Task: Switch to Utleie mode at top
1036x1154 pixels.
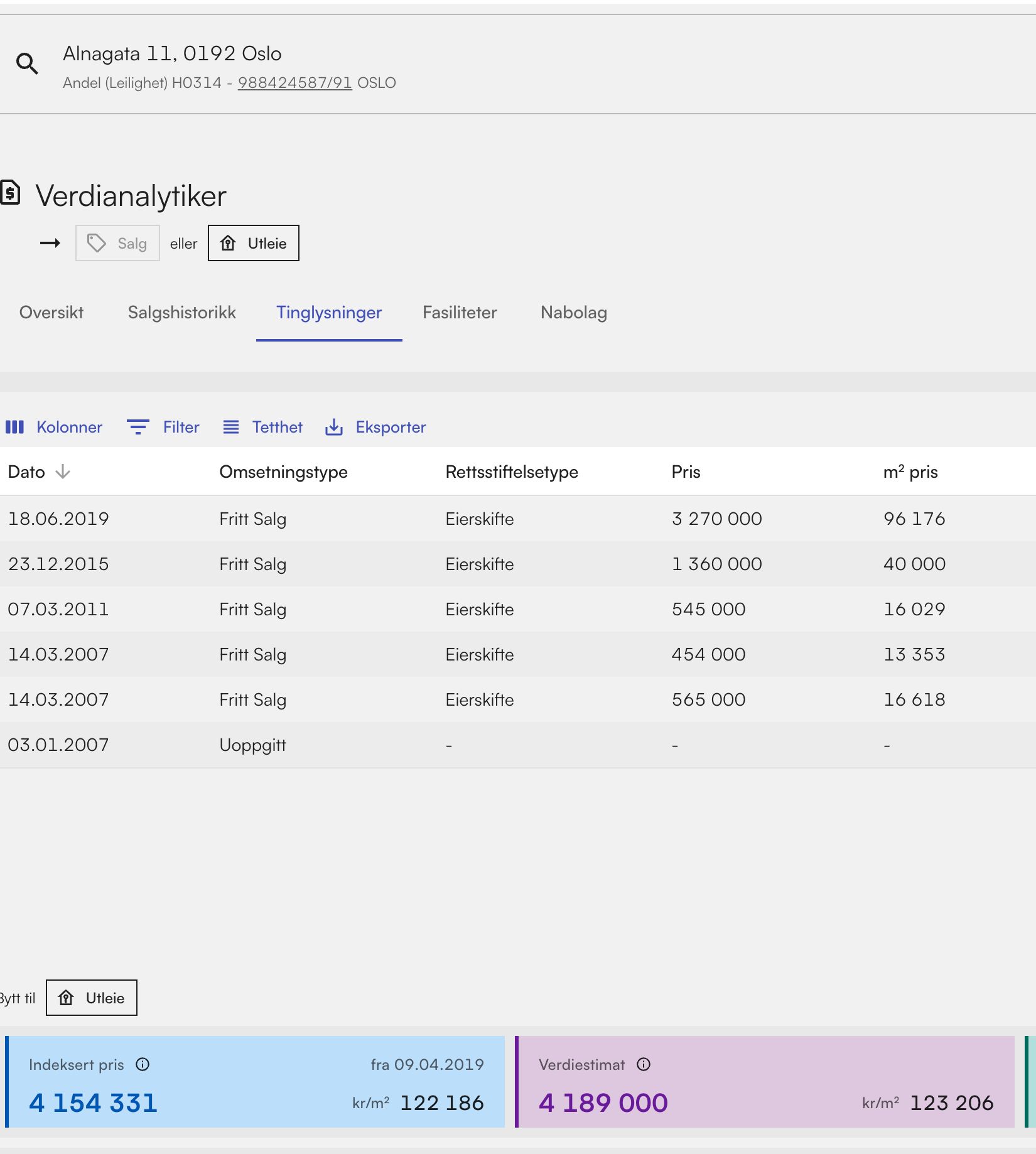Action: click(x=254, y=243)
